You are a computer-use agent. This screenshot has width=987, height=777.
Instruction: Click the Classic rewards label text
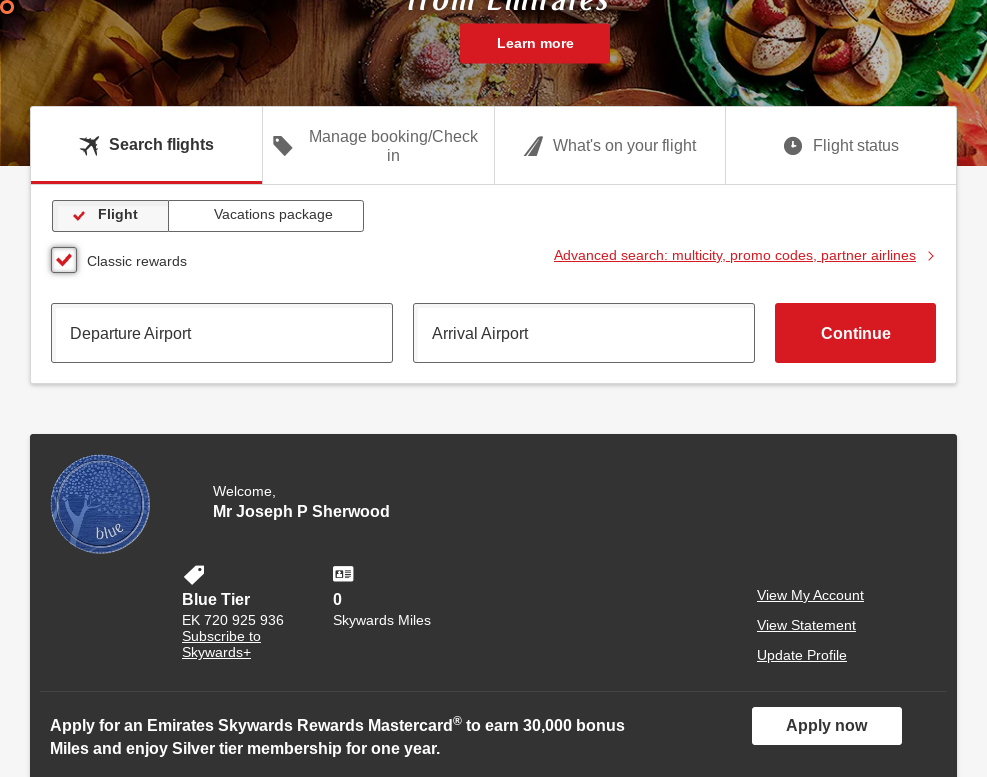coord(137,261)
